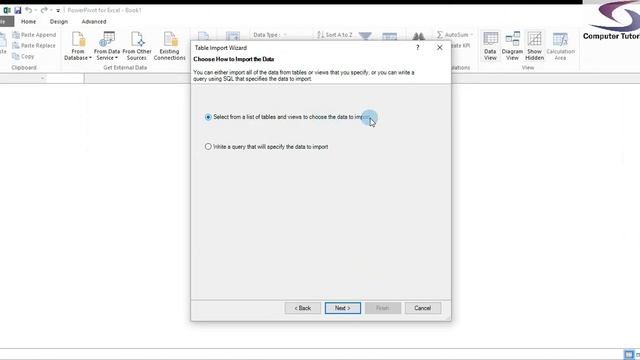Click Paste Append in Clipboard group
This screenshot has height=360, width=640.
click(x=34, y=35)
